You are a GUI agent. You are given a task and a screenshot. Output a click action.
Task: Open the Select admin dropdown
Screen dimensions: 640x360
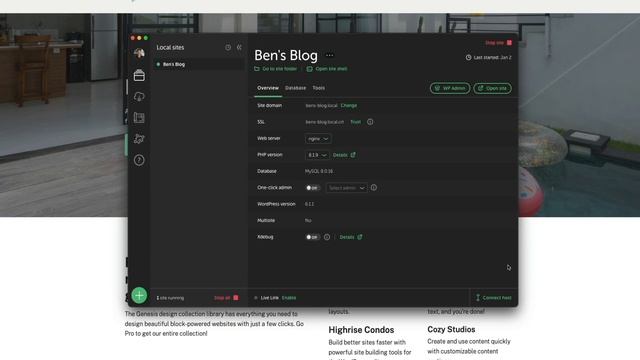tap(347, 188)
